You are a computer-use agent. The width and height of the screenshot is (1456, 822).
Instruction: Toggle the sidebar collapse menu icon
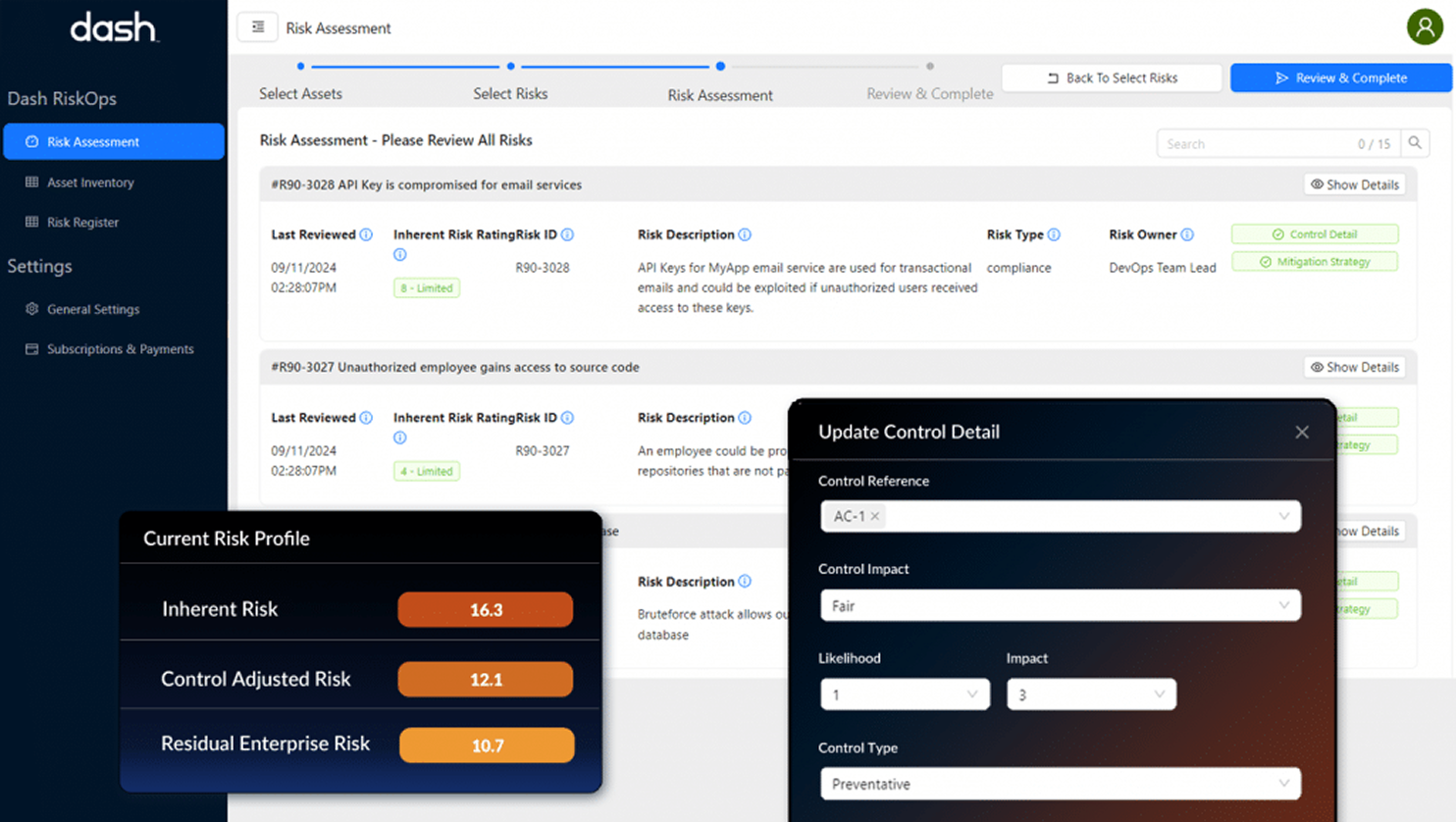pos(258,27)
